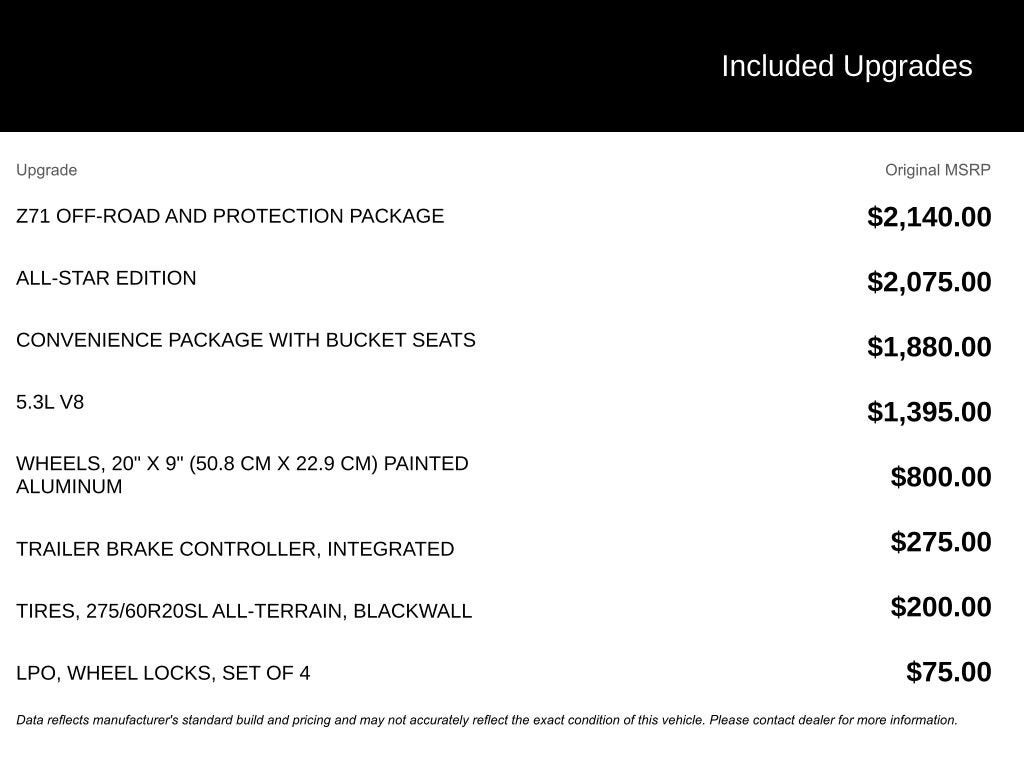The height and width of the screenshot is (768, 1024).
Task: Click the $1,395.00 price
Action: pyautogui.click(x=929, y=412)
